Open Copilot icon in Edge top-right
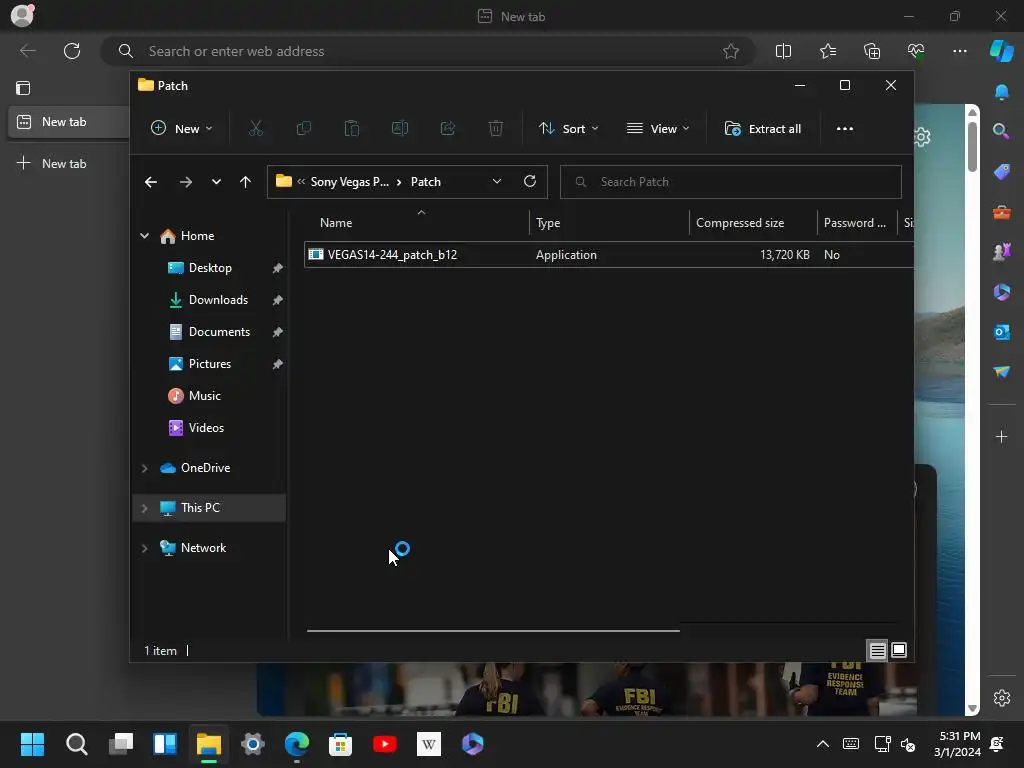 pos(1001,51)
